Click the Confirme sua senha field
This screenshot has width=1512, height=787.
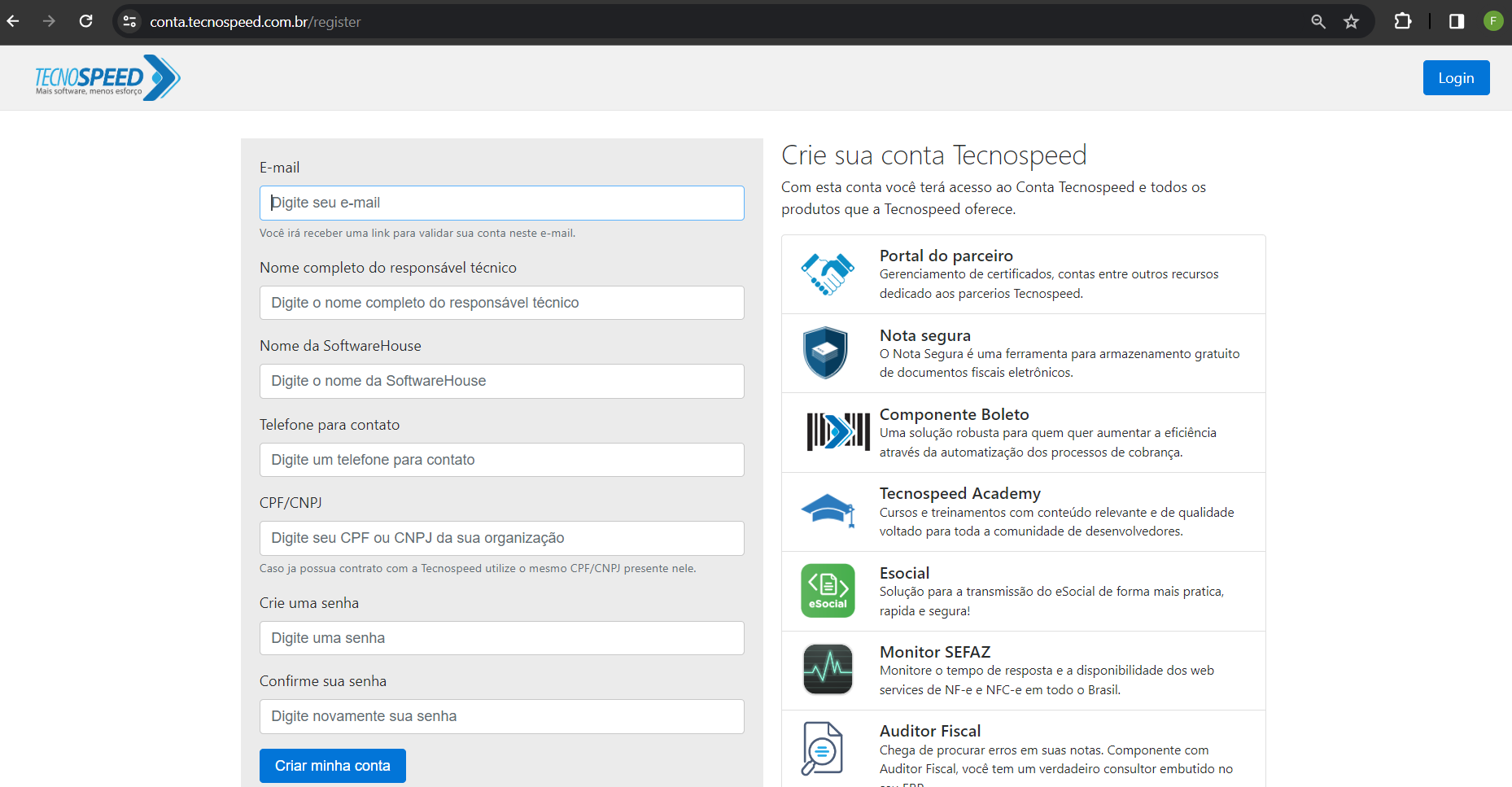pyautogui.click(x=501, y=716)
